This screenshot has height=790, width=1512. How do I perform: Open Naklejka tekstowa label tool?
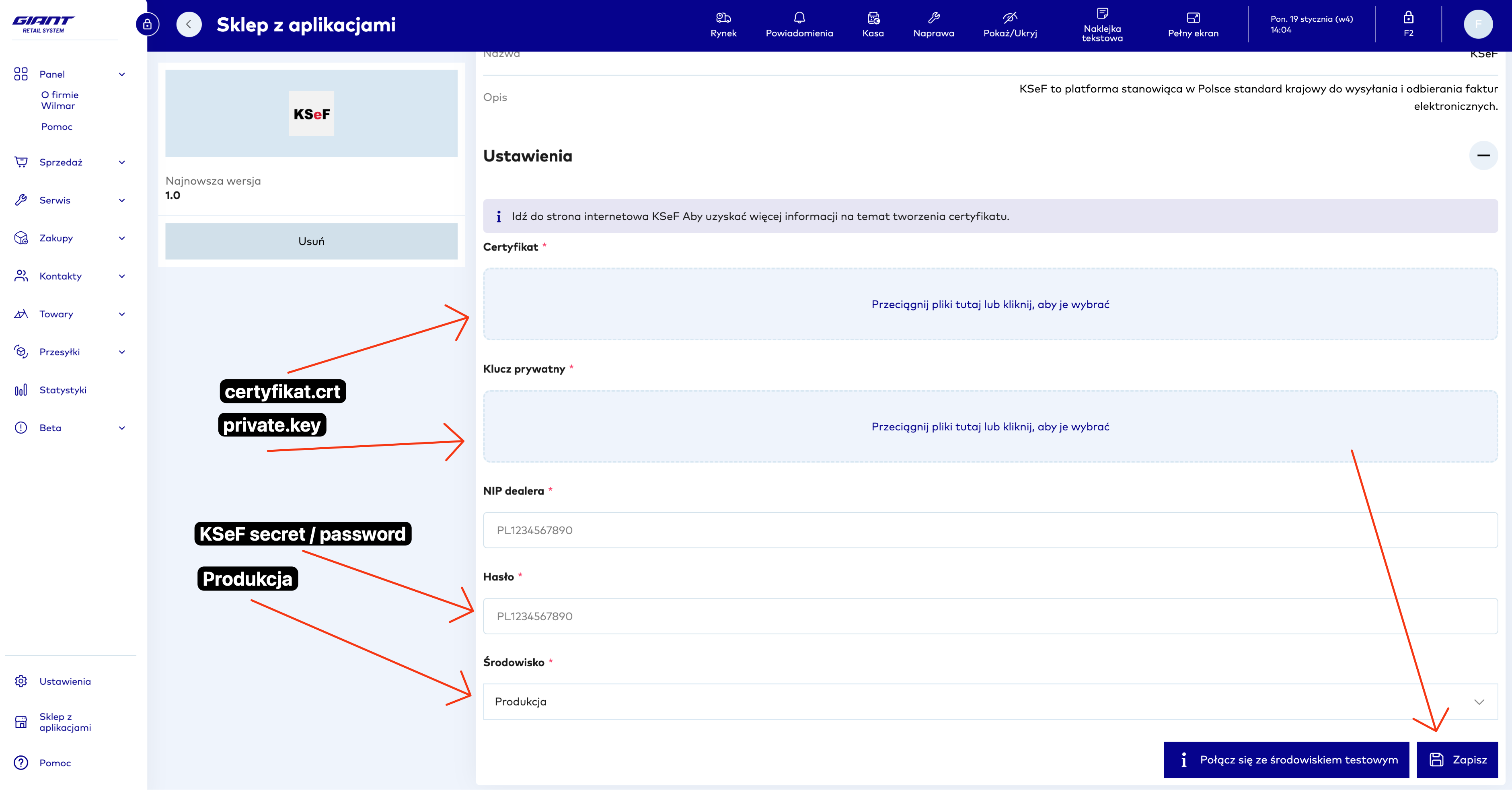[x=1102, y=24]
